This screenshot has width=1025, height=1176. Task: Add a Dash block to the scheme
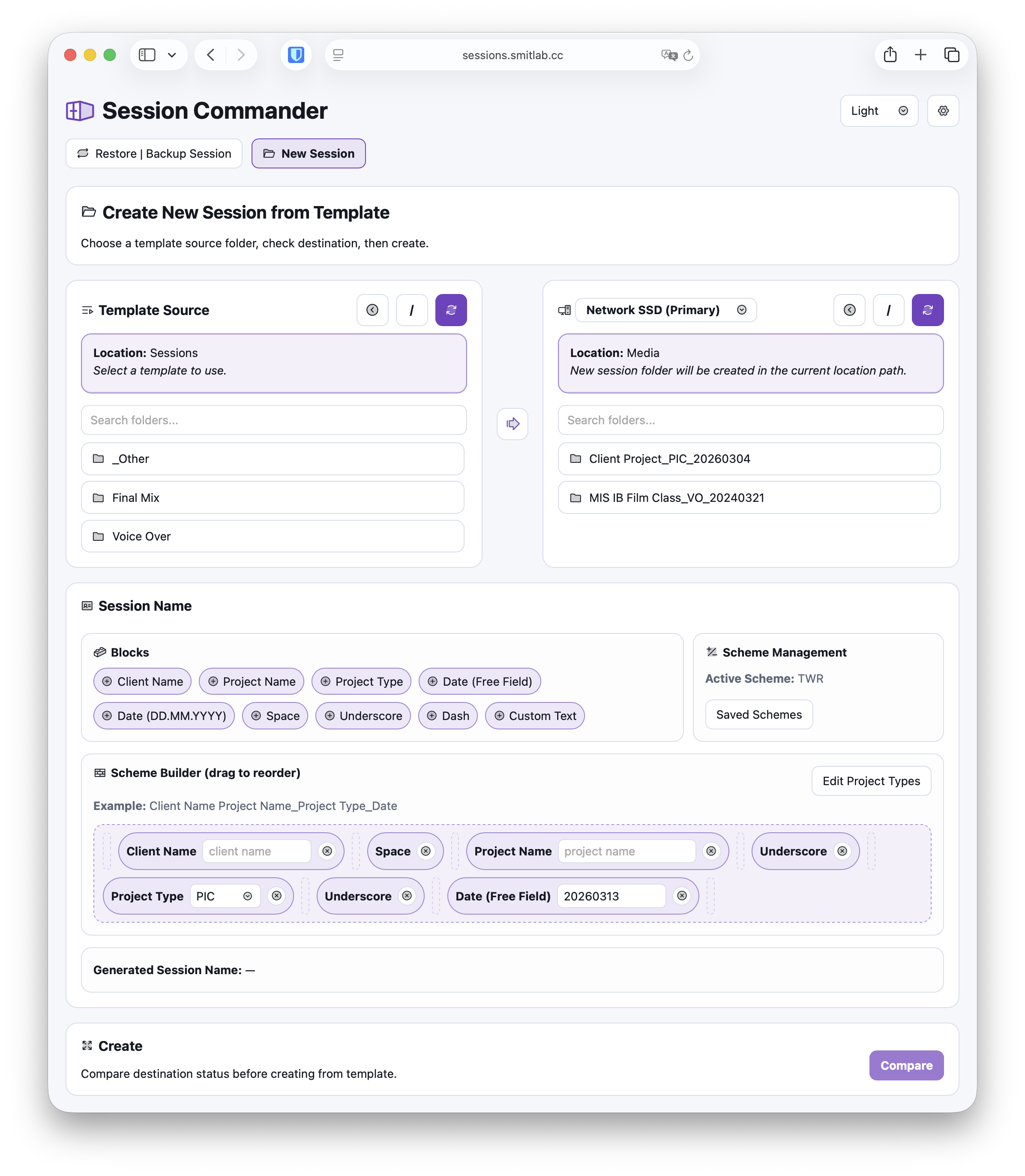(x=447, y=716)
